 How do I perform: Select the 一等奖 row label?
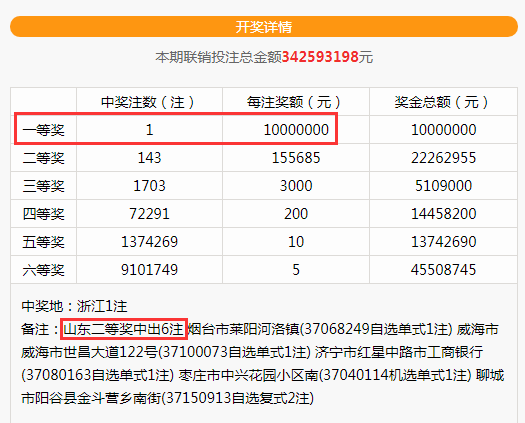pos(44,130)
